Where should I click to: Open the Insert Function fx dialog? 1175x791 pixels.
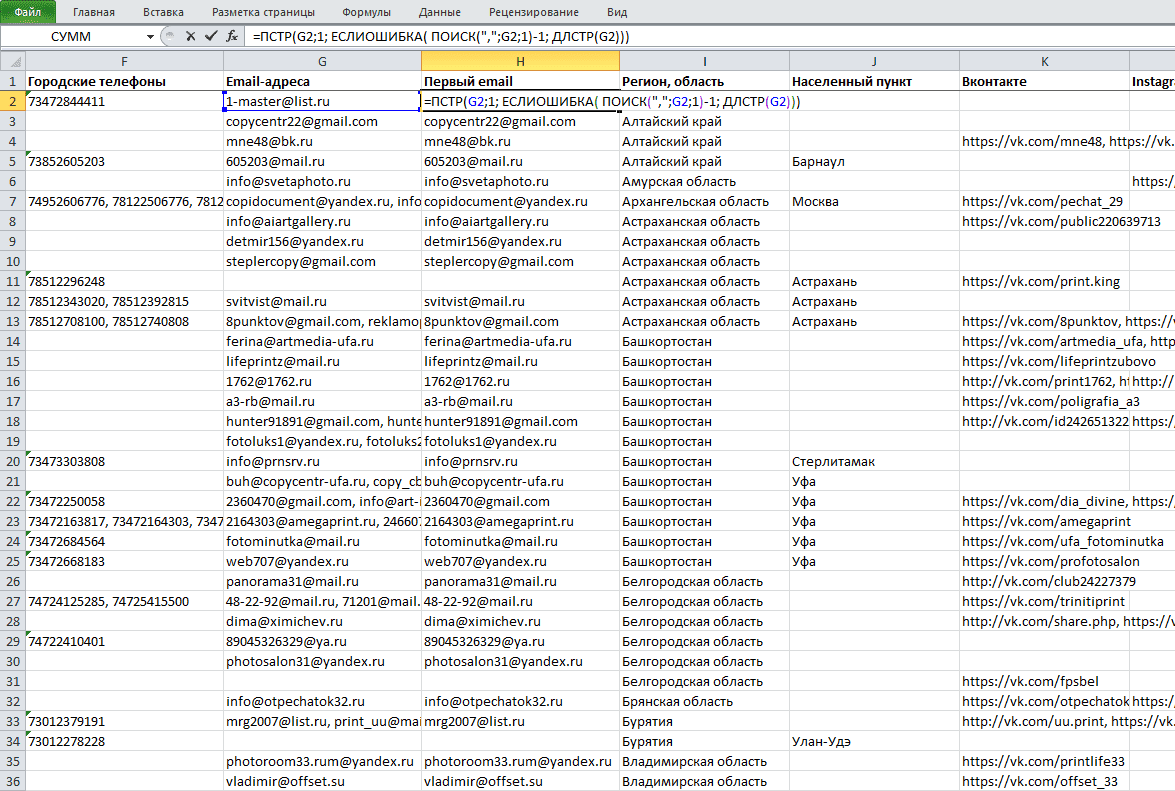(232, 36)
